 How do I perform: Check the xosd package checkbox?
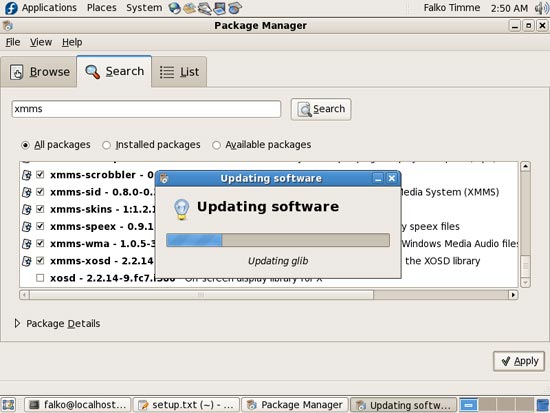[40, 278]
